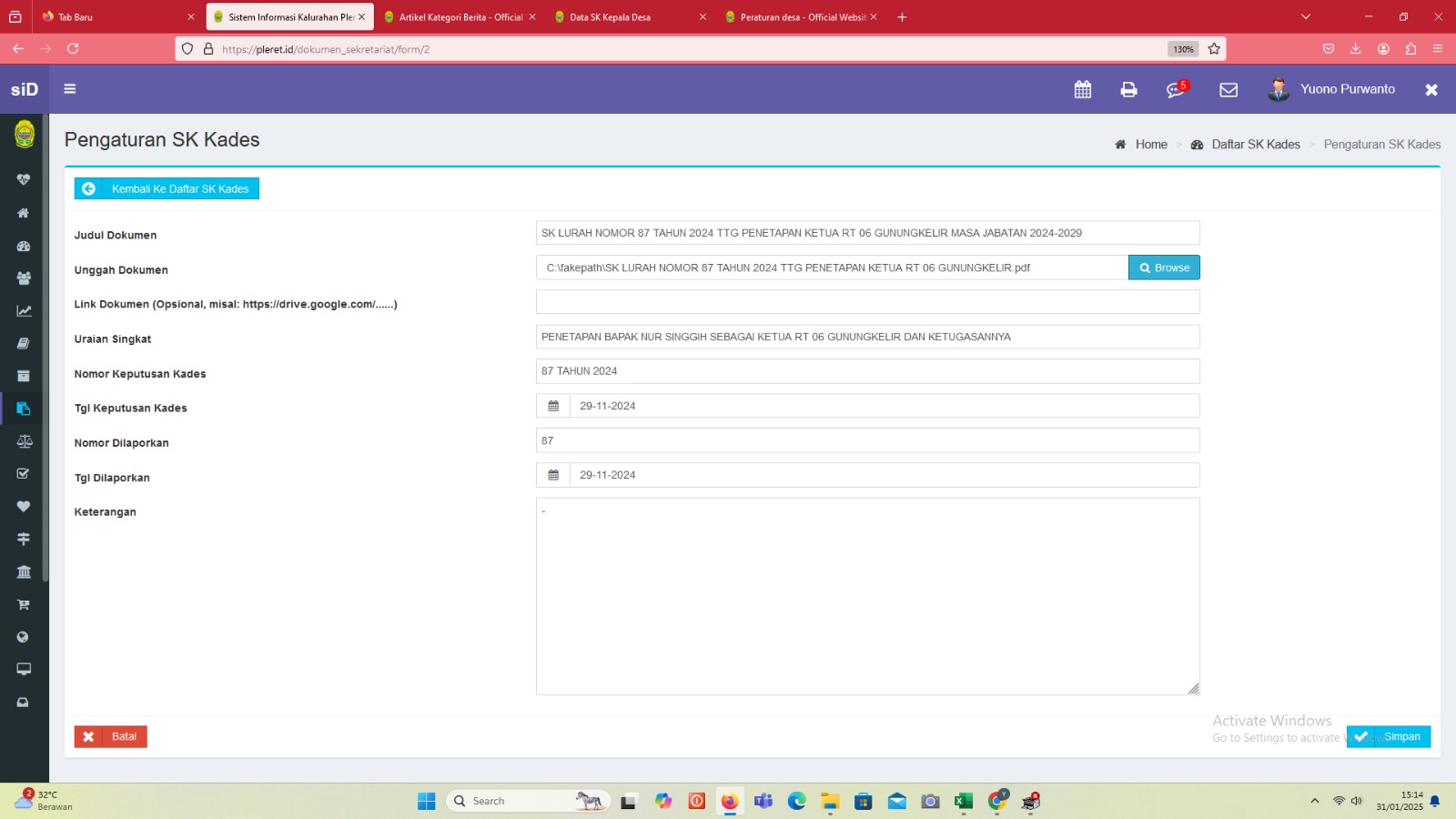Click the printer icon in header
Viewport: 1456px width, 819px height.
(1128, 89)
